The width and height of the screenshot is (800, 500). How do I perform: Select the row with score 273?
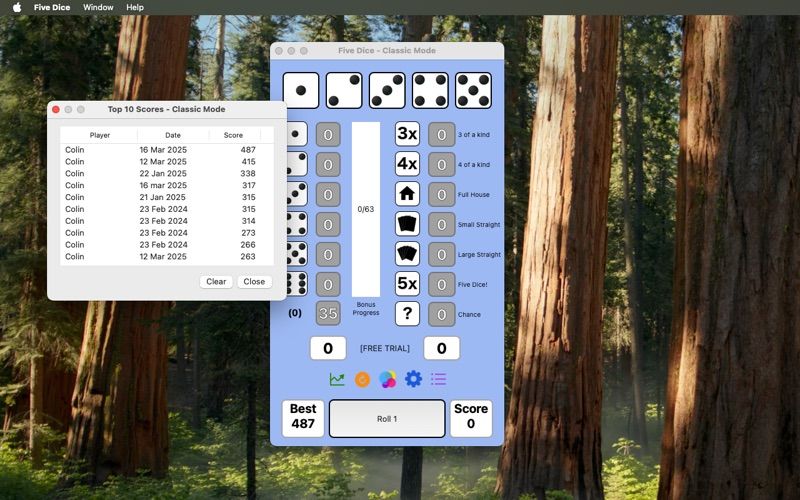pos(167,233)
